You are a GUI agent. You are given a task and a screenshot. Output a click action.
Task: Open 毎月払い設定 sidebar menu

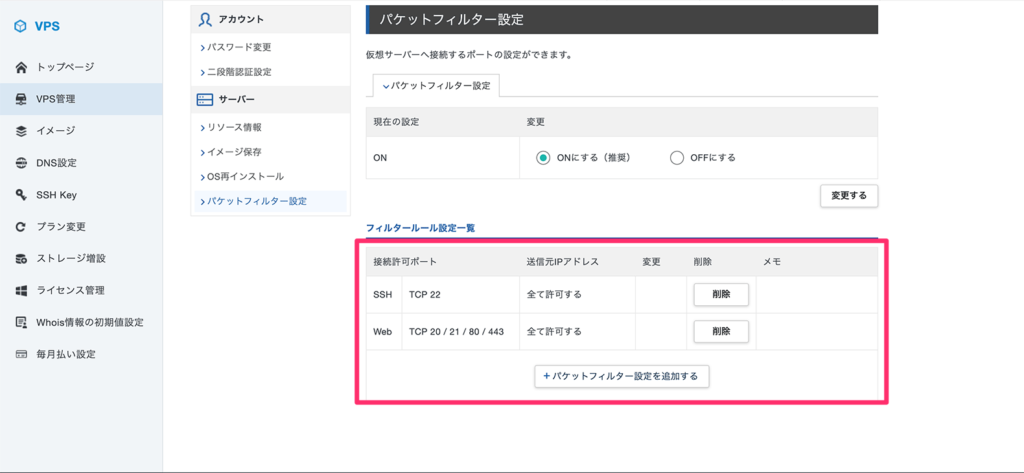coord(81,354)
